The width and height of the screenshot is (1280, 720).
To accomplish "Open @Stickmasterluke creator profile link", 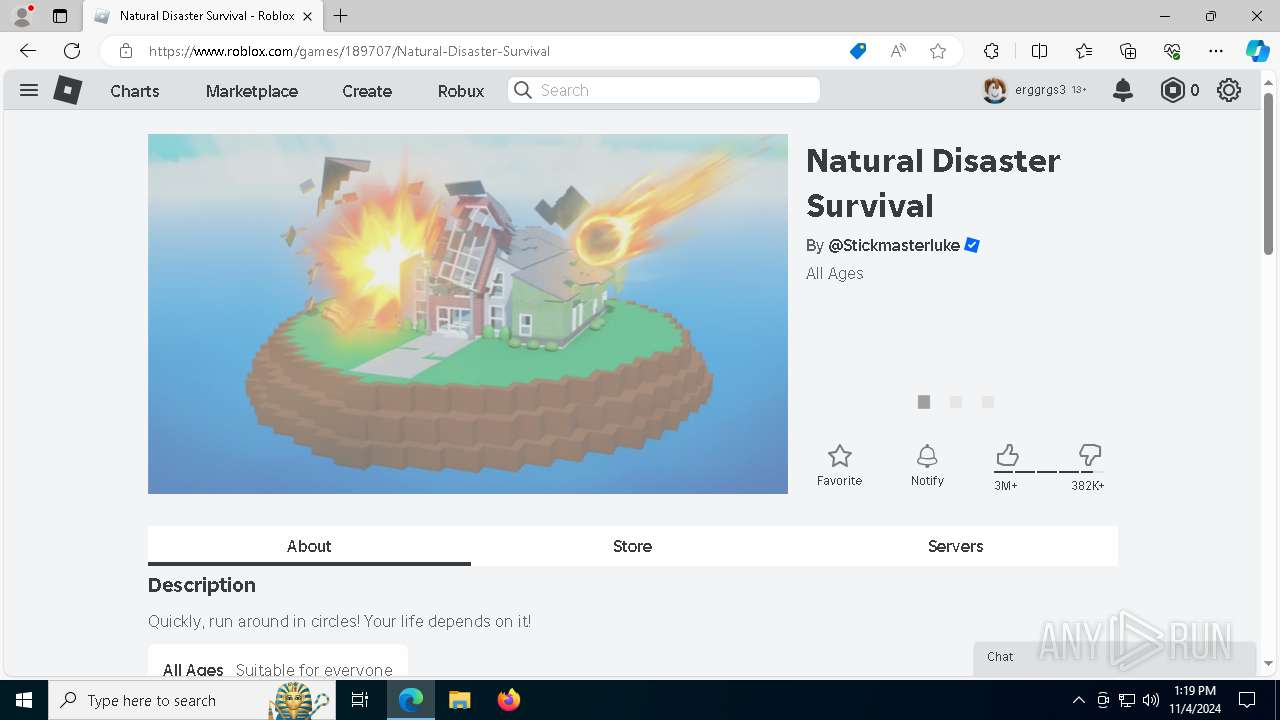I will (894, 245).
